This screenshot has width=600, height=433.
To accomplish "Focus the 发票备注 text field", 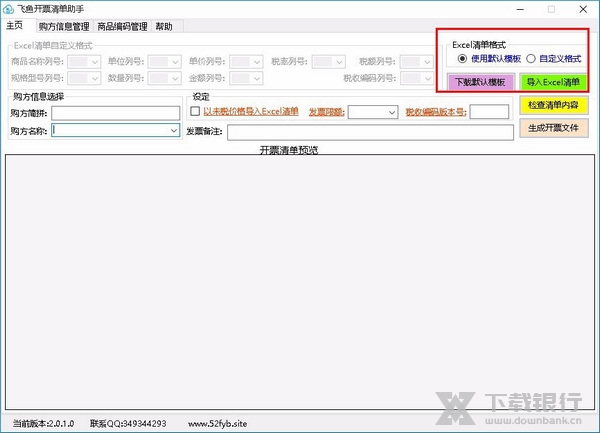I will pyautogui.click(x=370, y=132).
